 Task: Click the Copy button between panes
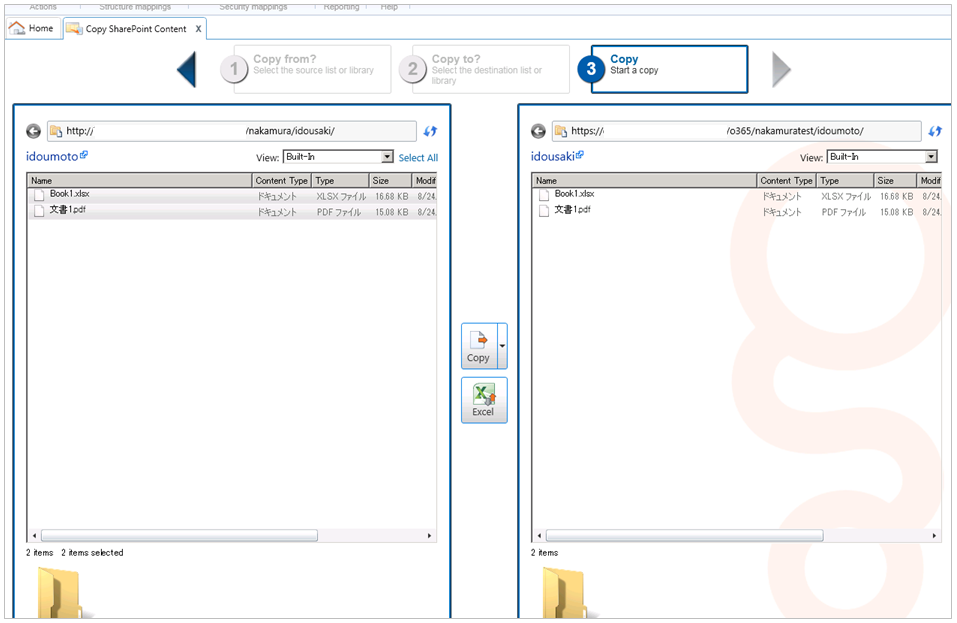[x=478, y=346]
